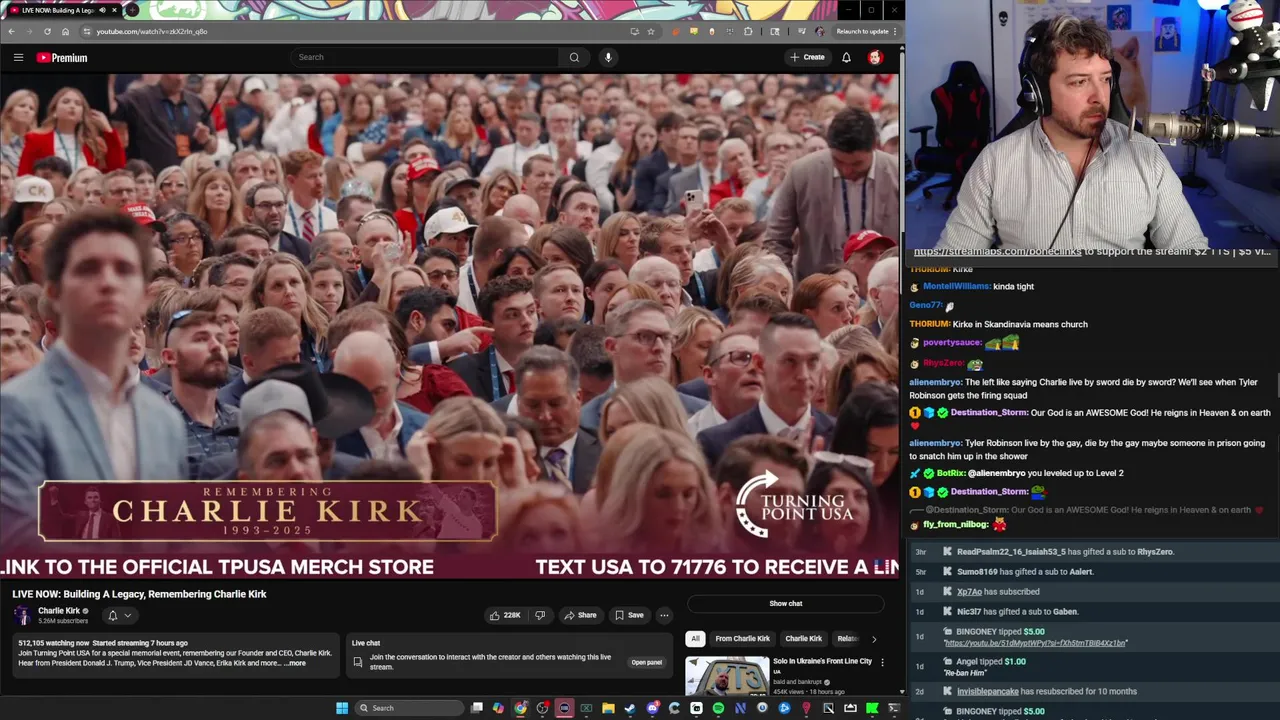Click the Show chat button

(x=786, y=603)
